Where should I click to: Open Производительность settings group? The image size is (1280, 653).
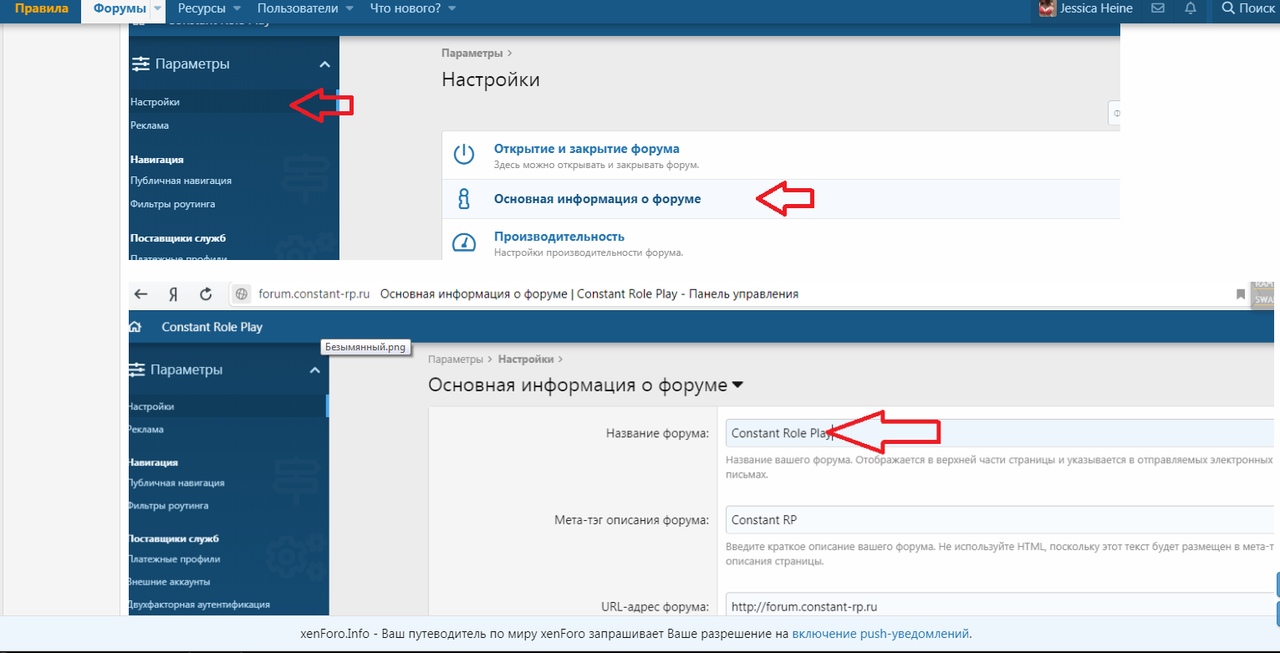(559, 237)
